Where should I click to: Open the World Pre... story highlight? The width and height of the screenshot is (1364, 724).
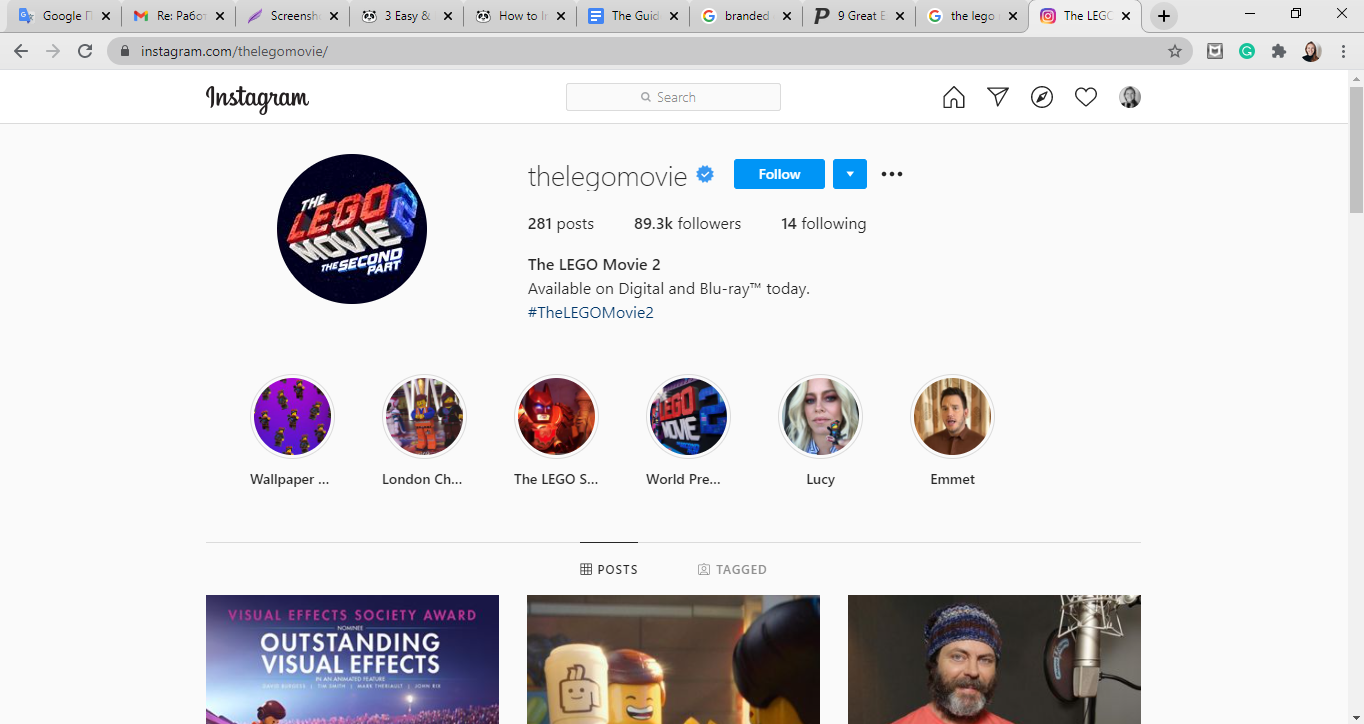point(688,416)
